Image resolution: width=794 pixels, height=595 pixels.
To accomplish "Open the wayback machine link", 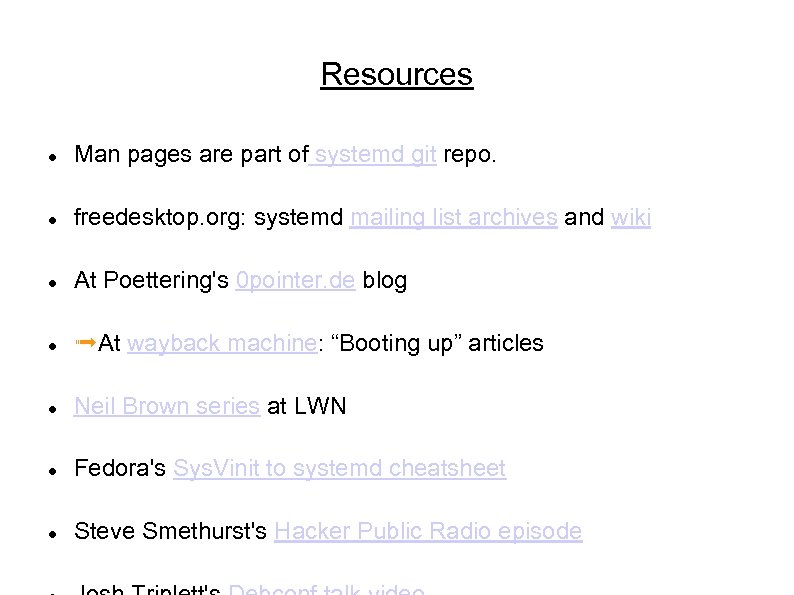I will click(x=222, y=343).
